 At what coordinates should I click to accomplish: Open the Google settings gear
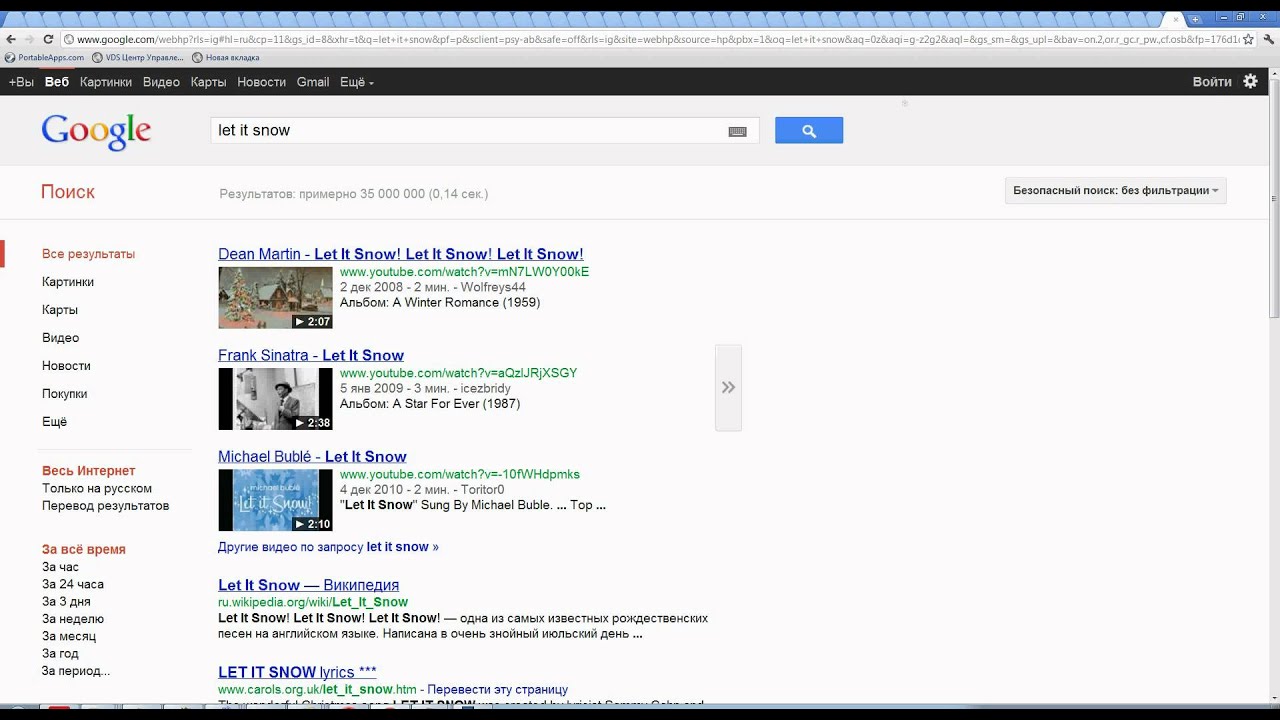[1250, 82]
